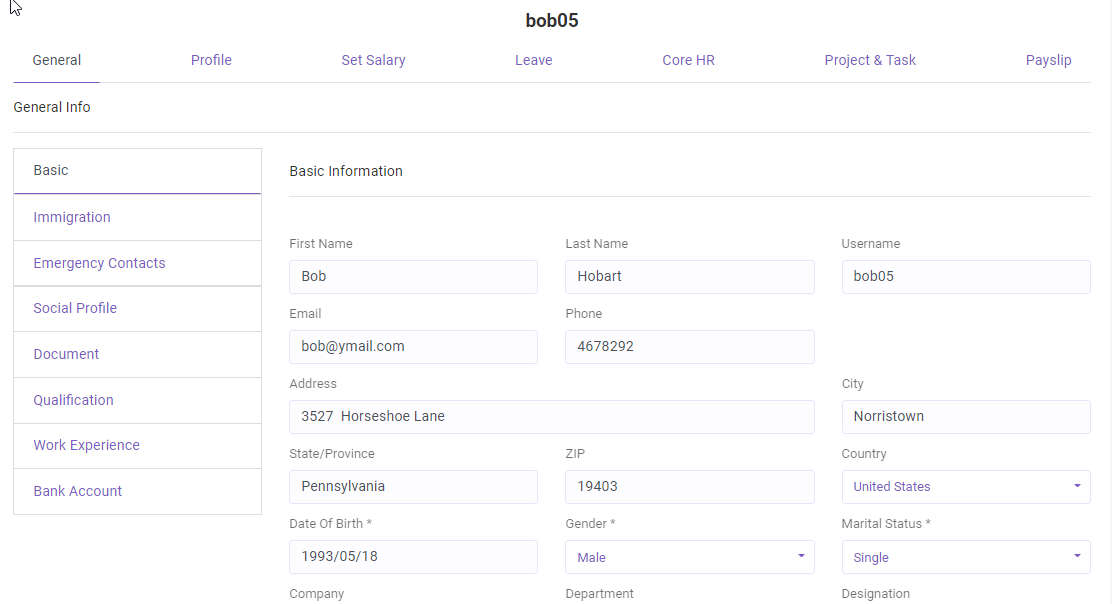Open Project & Task tab
This screenshot has width=1112, height=604.
click(x=870, y=60)
